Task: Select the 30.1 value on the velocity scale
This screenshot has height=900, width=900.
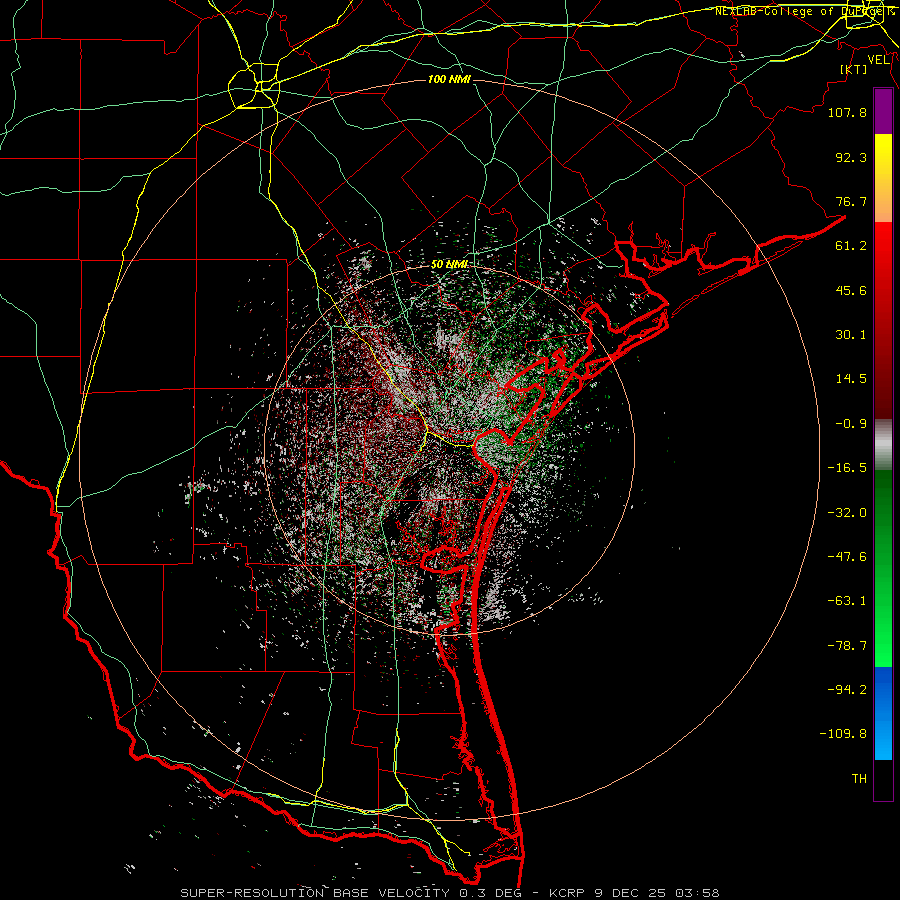Action: (x=851, y=335)
